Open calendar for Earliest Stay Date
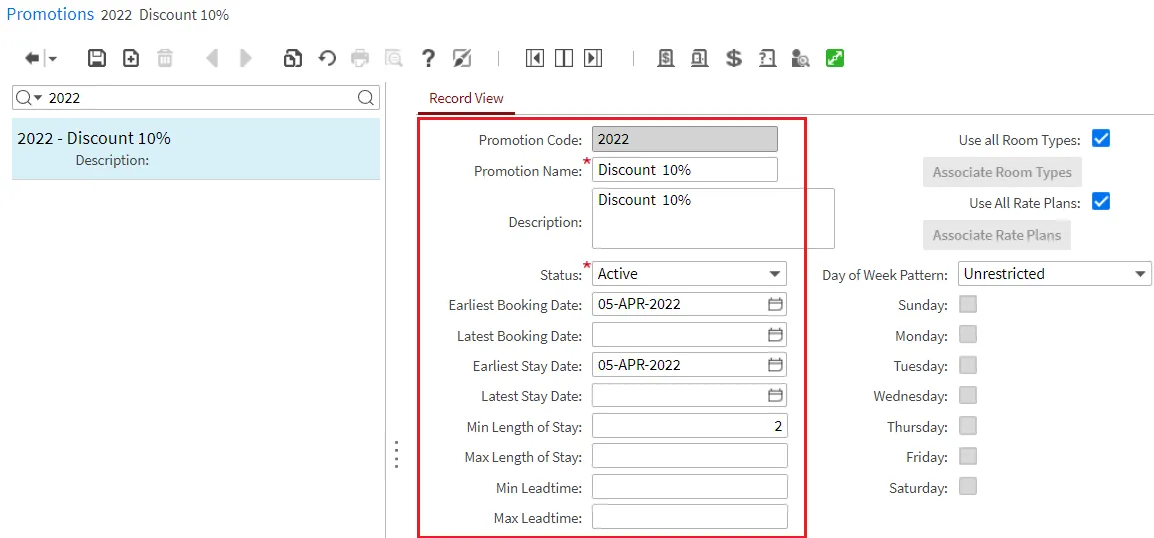This screenshot has width=1154, height=538. tap(775, 364)
